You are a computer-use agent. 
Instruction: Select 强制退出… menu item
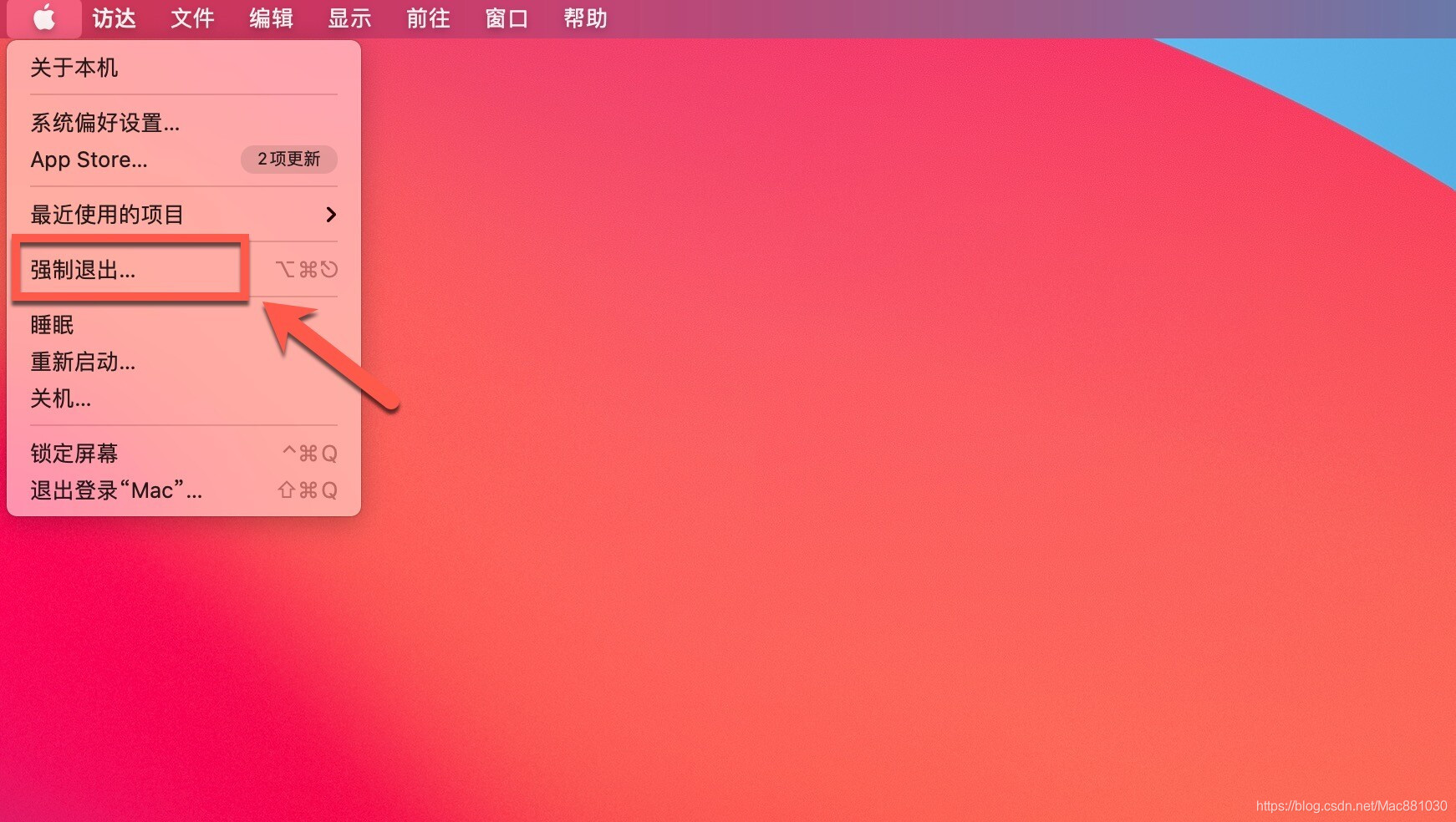tap(184, 270)
